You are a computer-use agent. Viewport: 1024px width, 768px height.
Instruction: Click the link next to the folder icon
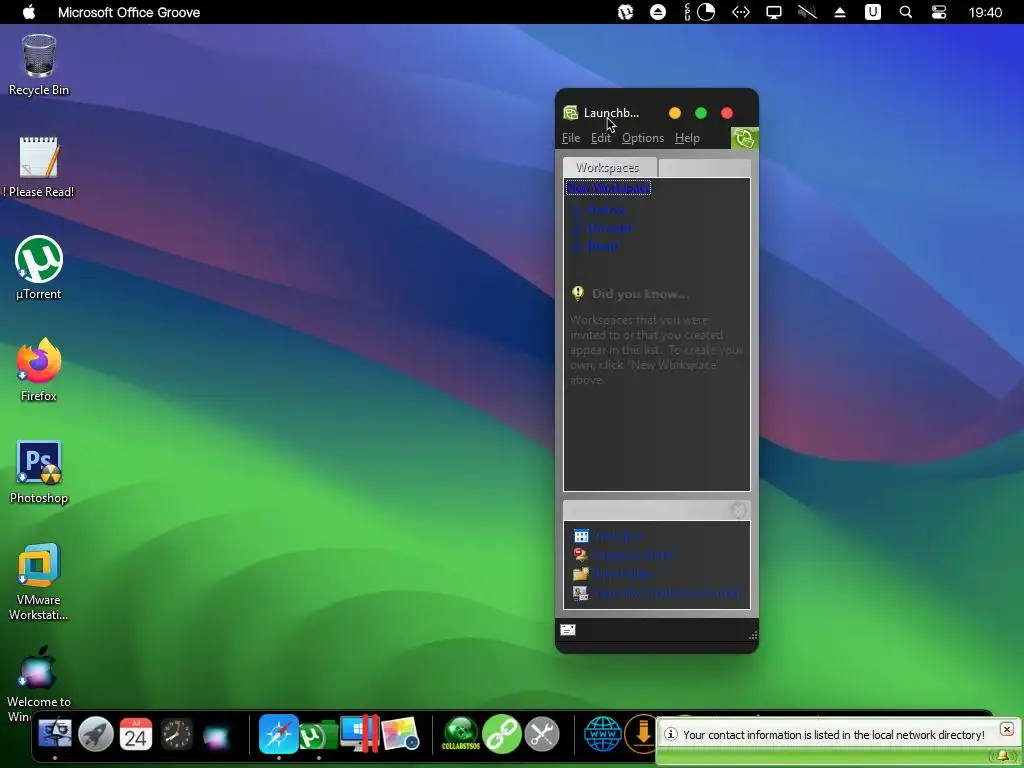click(x=624, y=574)
